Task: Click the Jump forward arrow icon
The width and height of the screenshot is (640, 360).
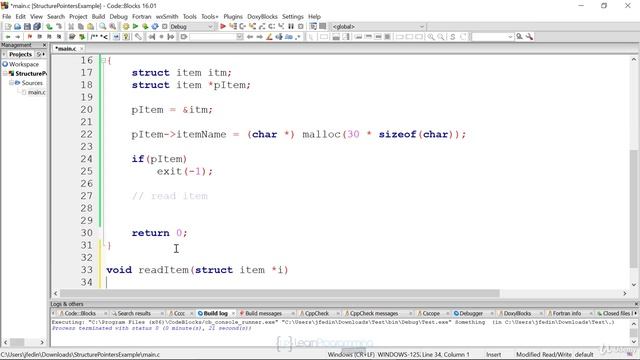Action: [x=18, y=37]
